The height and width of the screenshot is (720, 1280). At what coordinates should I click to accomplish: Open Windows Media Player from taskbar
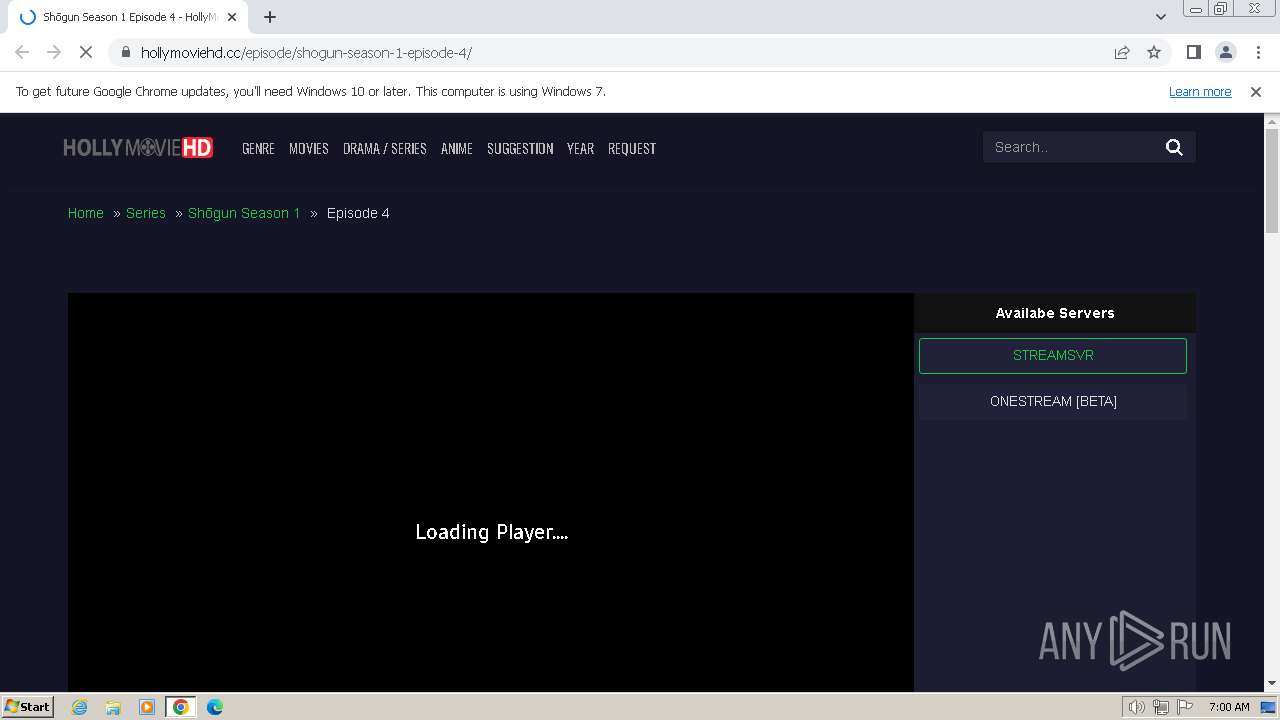click(x=147, y=707)
